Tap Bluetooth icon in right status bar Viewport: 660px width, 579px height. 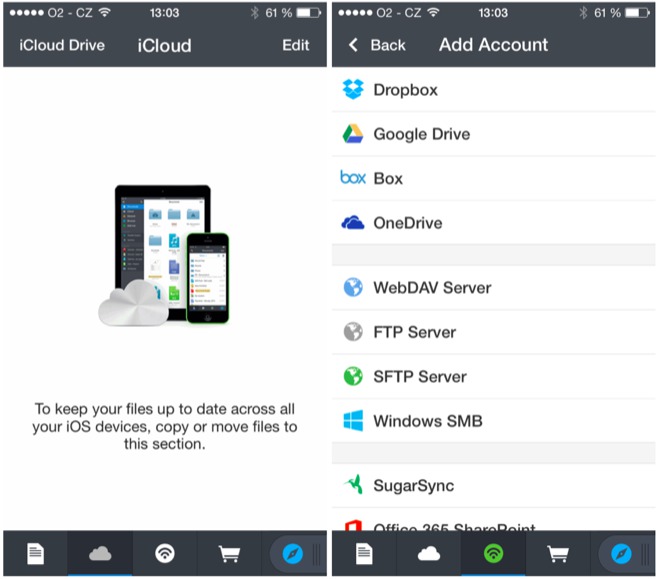tap(583, 13)
